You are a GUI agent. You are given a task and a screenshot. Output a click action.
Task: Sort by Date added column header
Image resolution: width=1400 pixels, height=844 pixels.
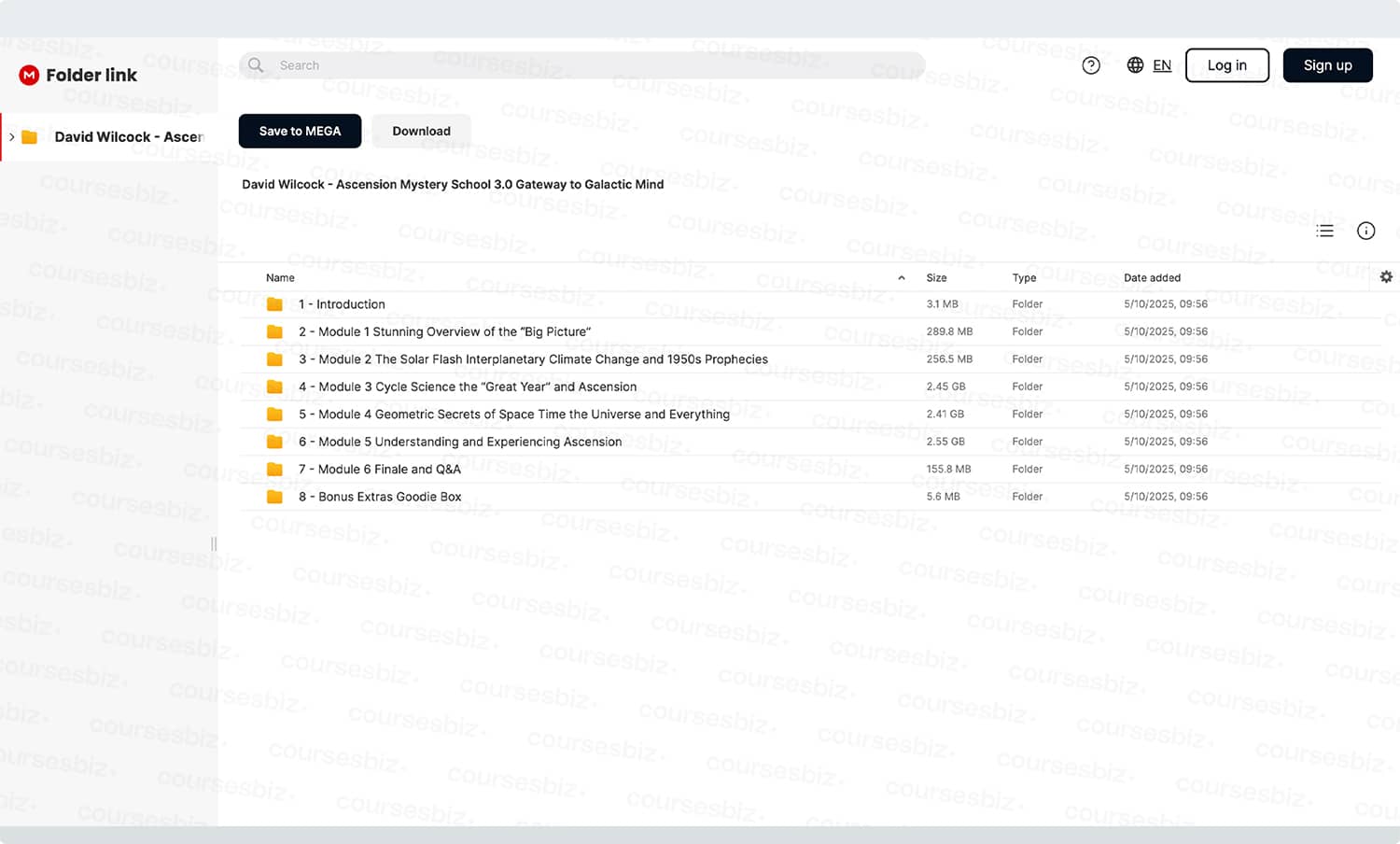(x=1152, y=278)
